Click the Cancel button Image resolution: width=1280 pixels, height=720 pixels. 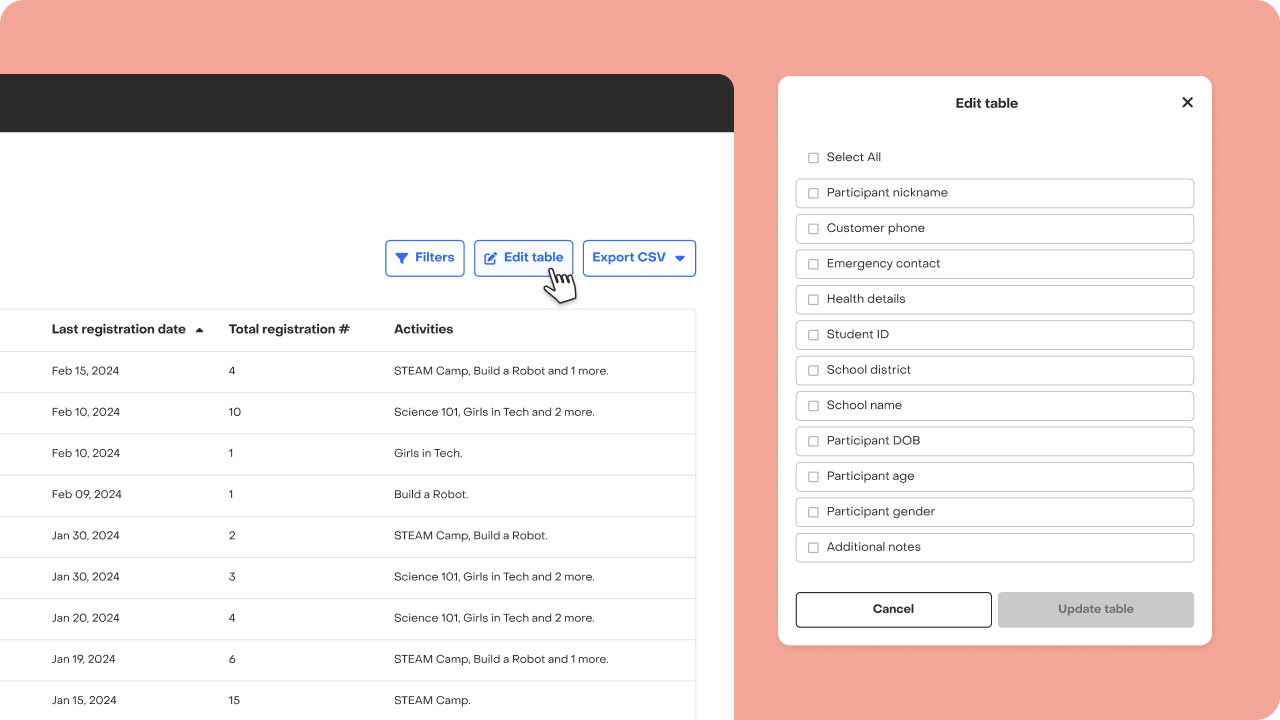[x=894, y=609]
